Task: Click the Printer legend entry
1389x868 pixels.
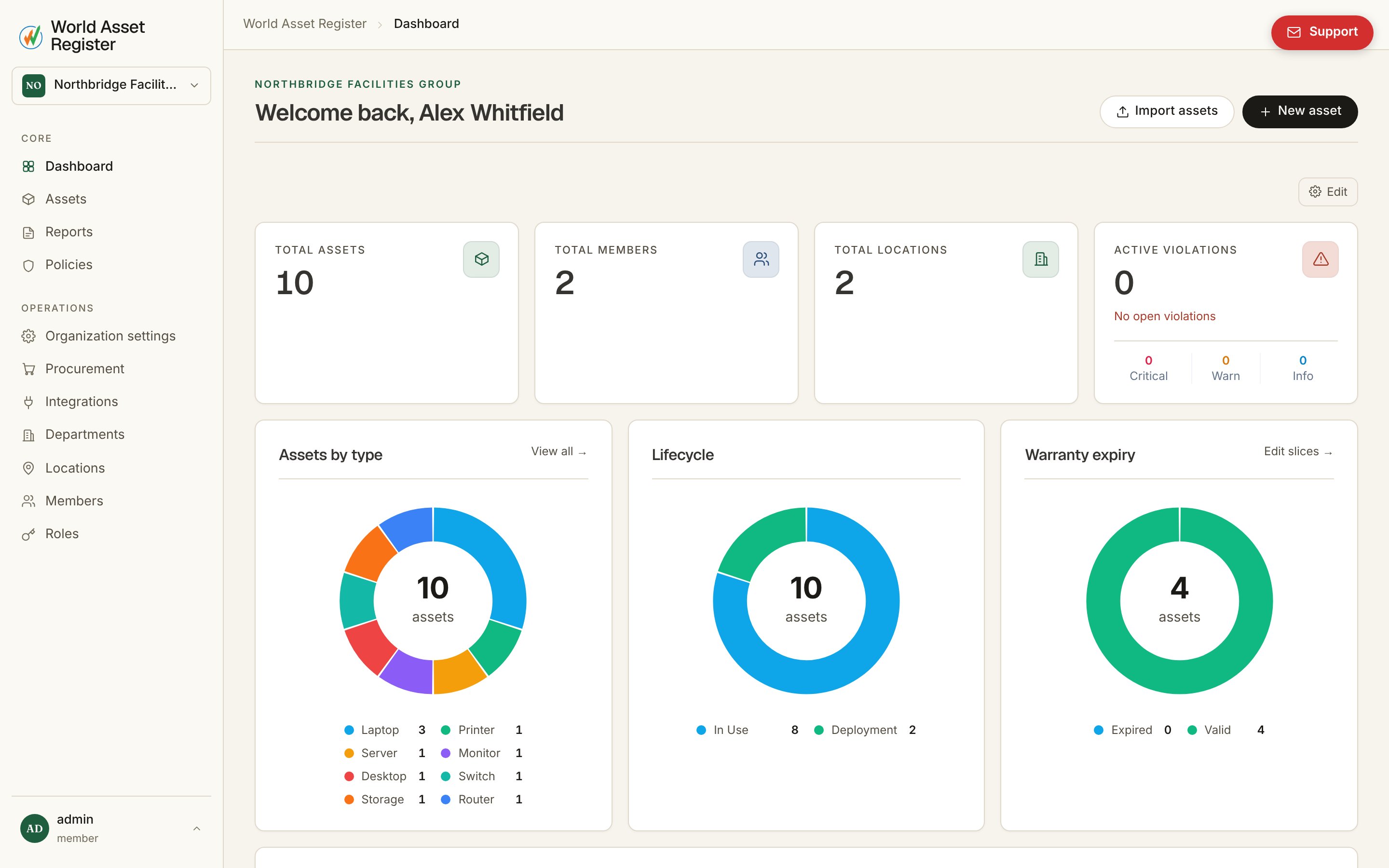Action: [481, 730]
